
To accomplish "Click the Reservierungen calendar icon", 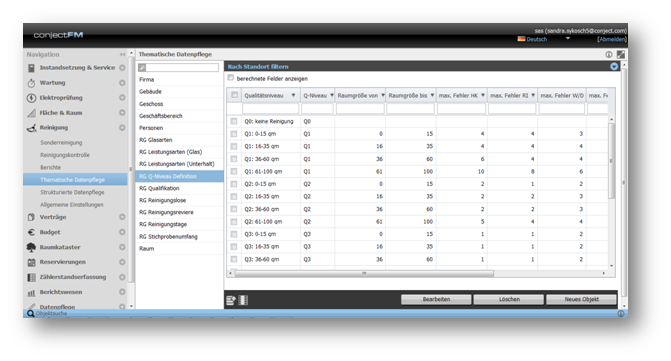I will [x=31, y=262].
